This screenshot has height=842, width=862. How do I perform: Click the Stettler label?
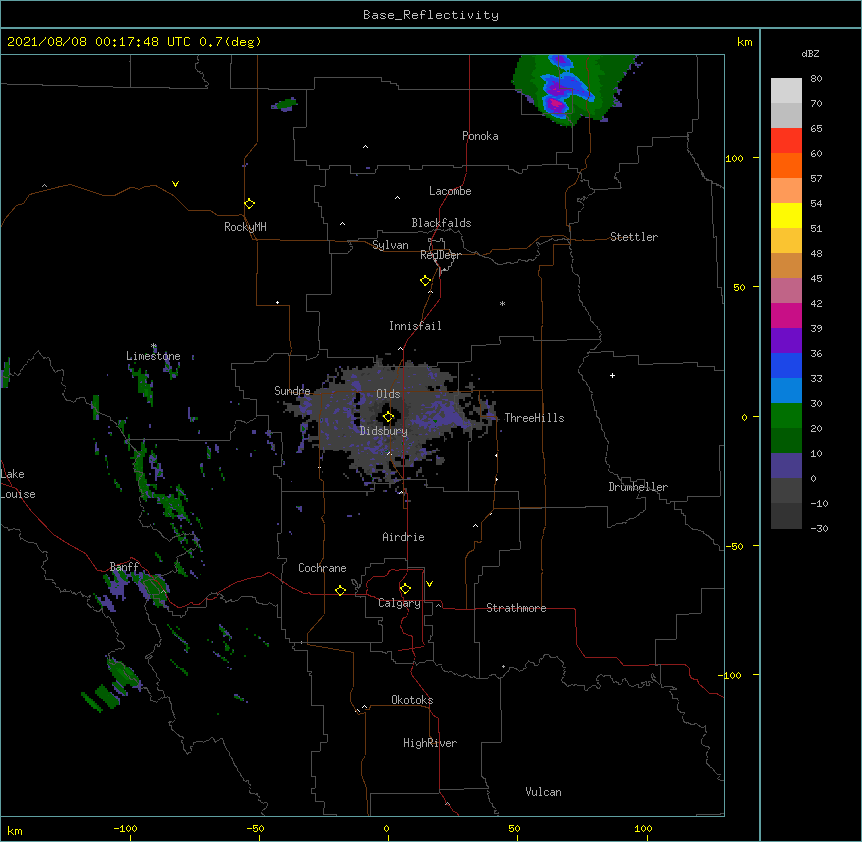(634, 237)
